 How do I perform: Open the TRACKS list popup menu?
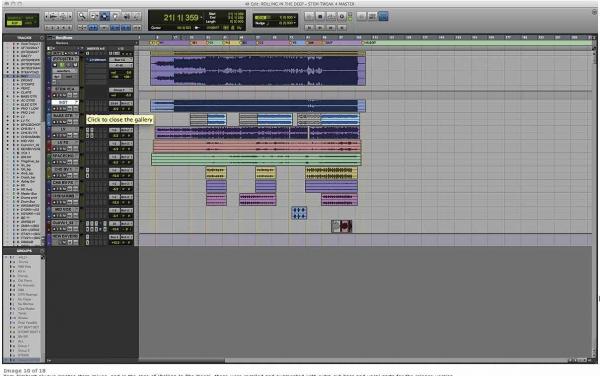point(42,37)
